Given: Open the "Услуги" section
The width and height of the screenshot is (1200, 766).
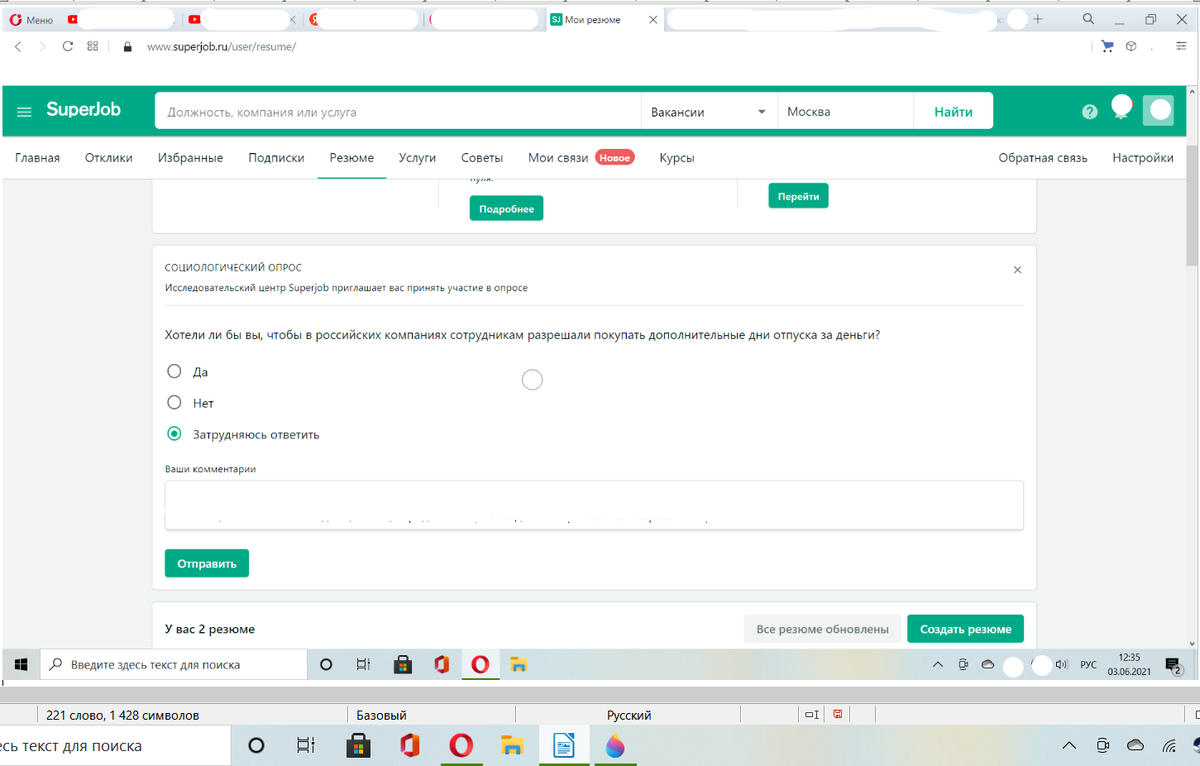Looking at the screenshot, I should (417, 158).
